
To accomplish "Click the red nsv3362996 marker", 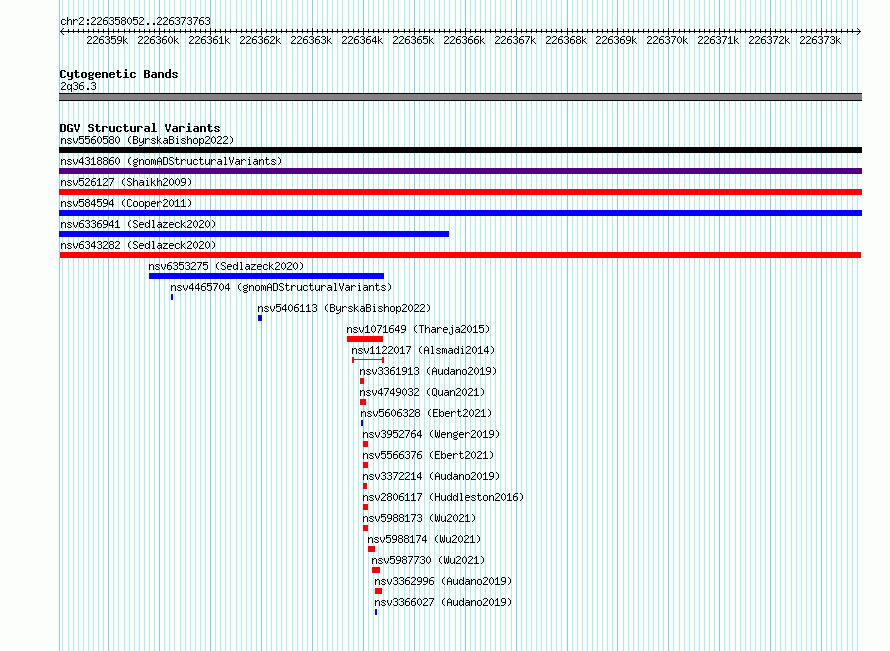I will click(x=379, y=591).
